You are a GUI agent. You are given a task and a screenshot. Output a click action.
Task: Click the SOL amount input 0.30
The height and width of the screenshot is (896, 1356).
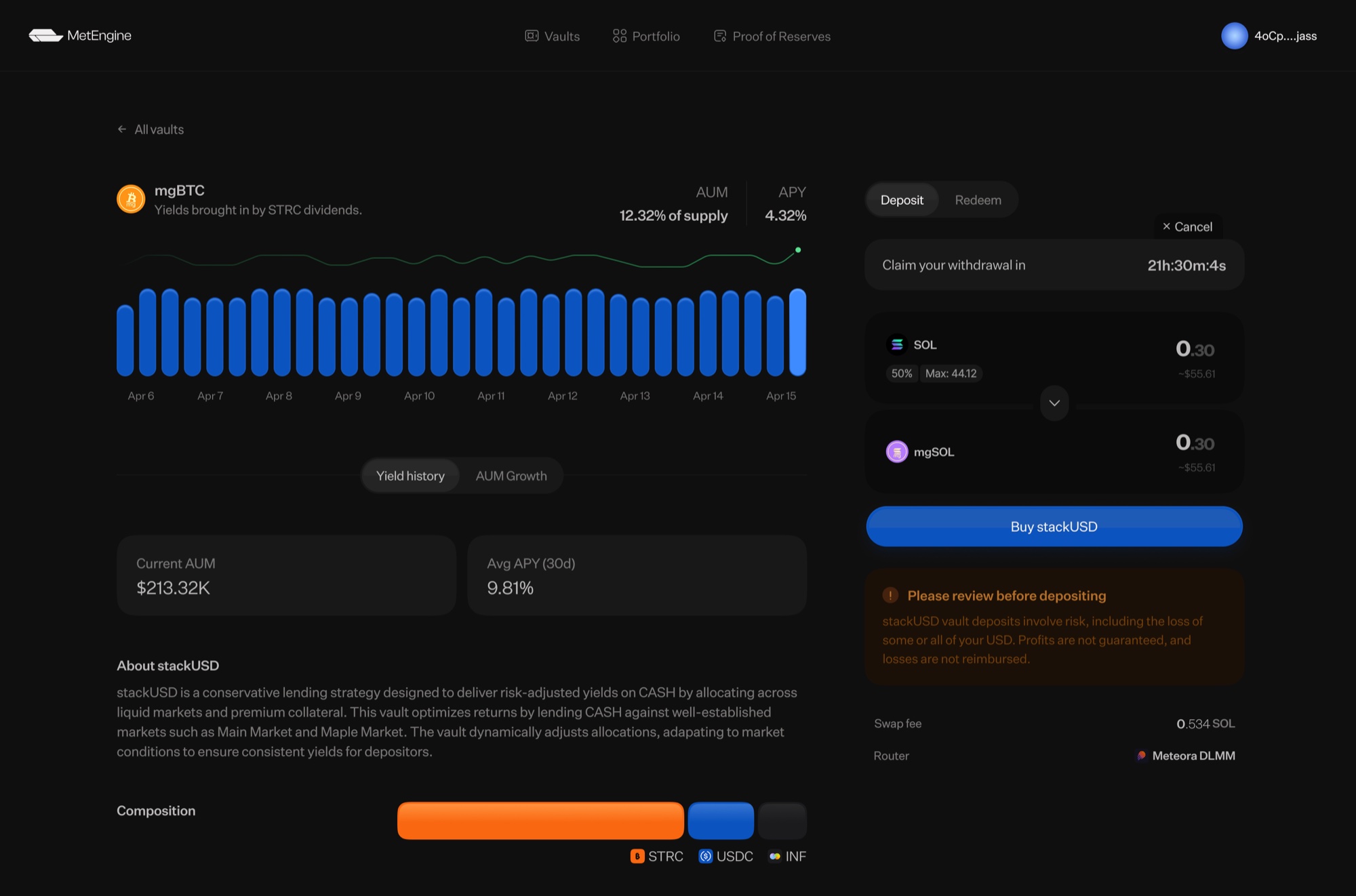1195,348
